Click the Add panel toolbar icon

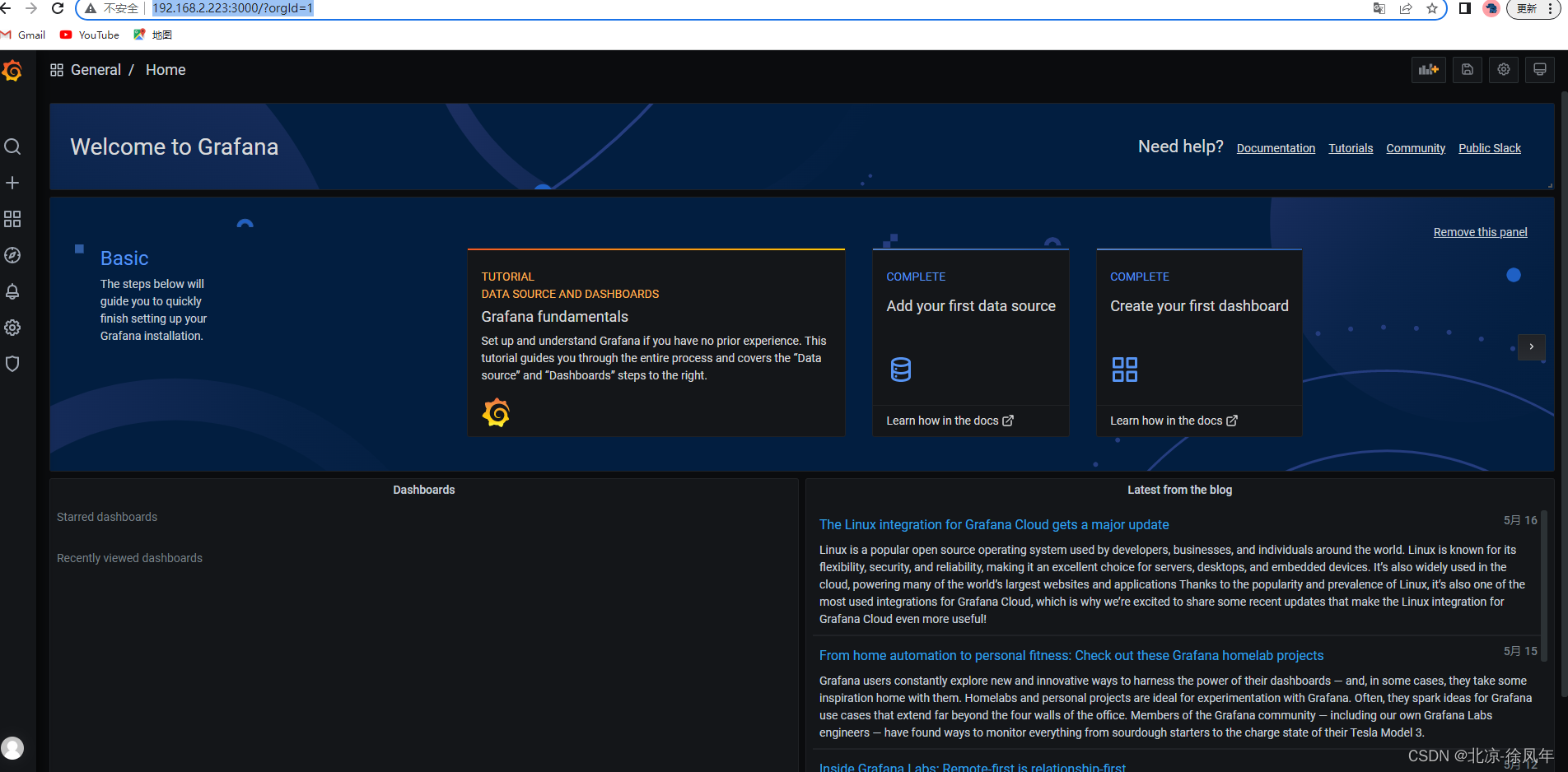(x=1428, y=70)
